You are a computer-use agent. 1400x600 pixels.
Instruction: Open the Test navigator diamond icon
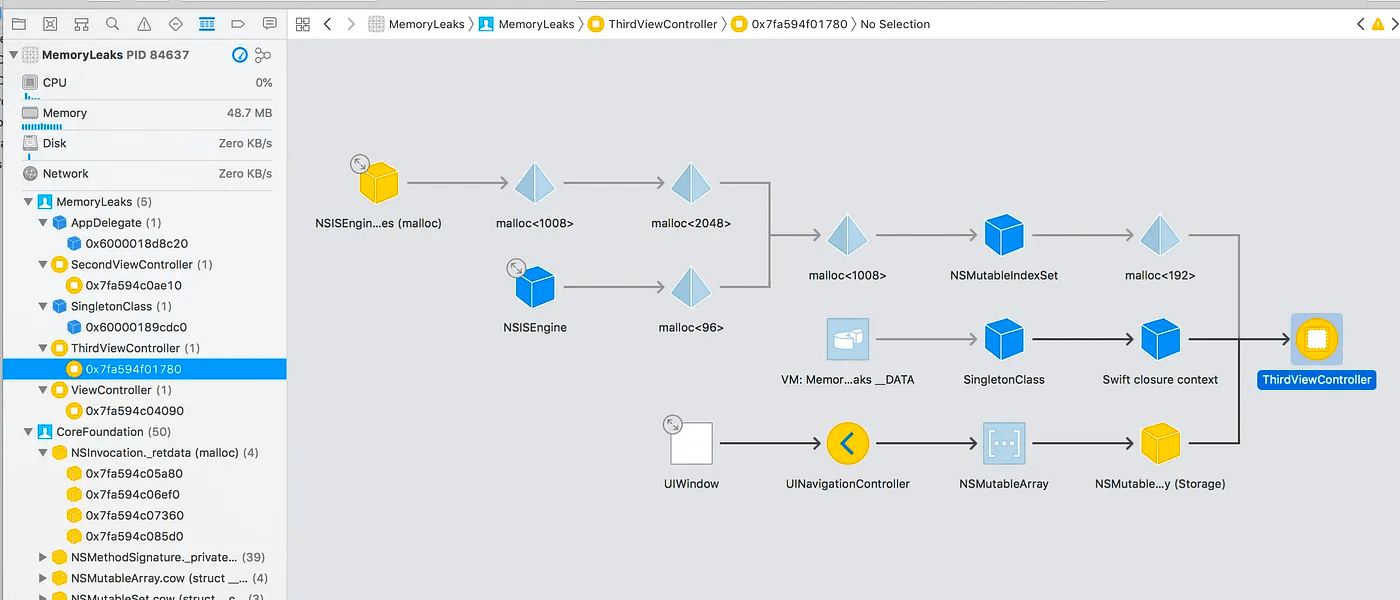coord(175,23)
